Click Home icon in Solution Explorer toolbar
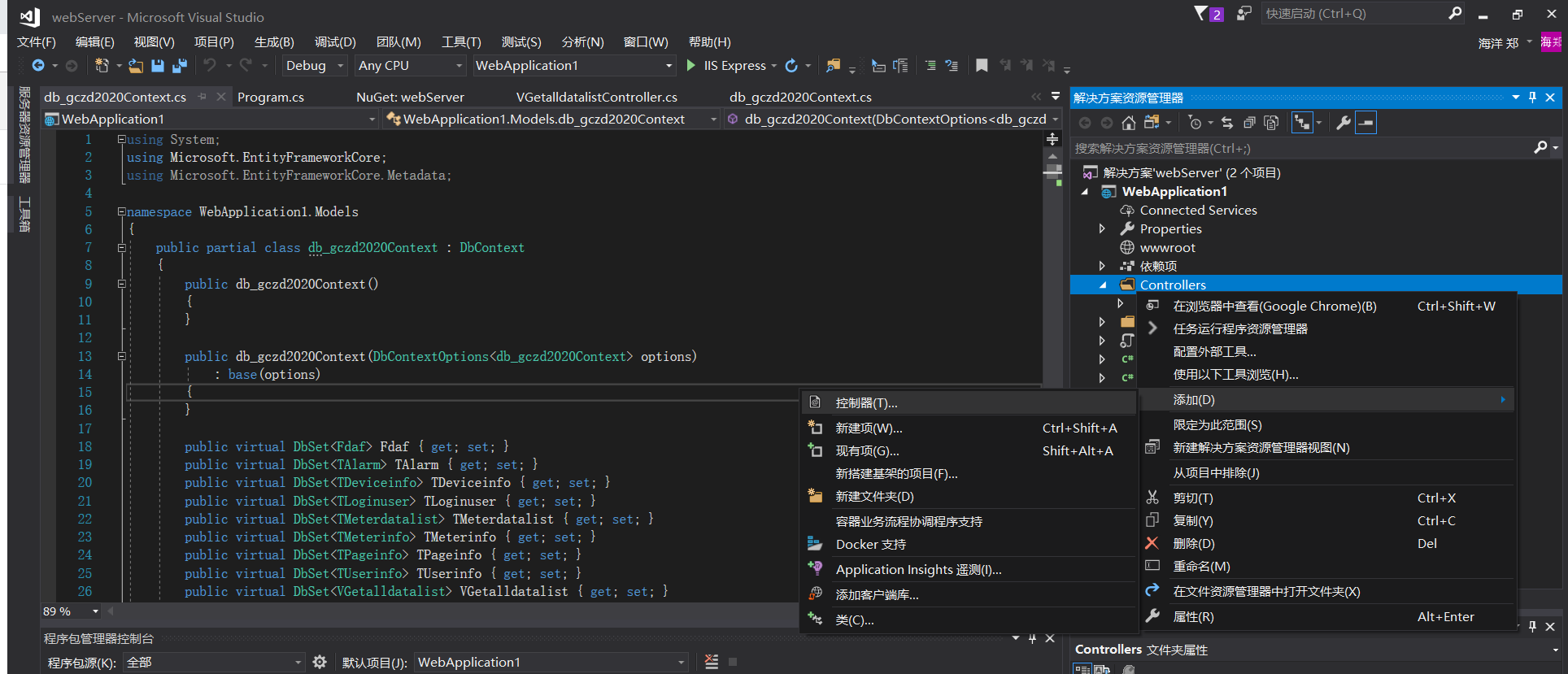1568x674 pixels. click(x=1129, y=123)
